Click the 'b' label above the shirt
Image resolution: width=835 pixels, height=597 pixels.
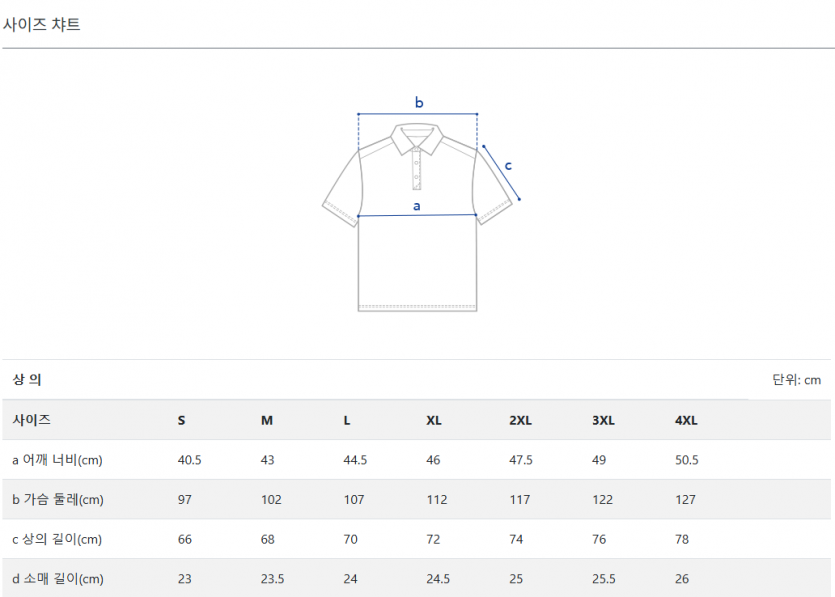tap(419, 102)
